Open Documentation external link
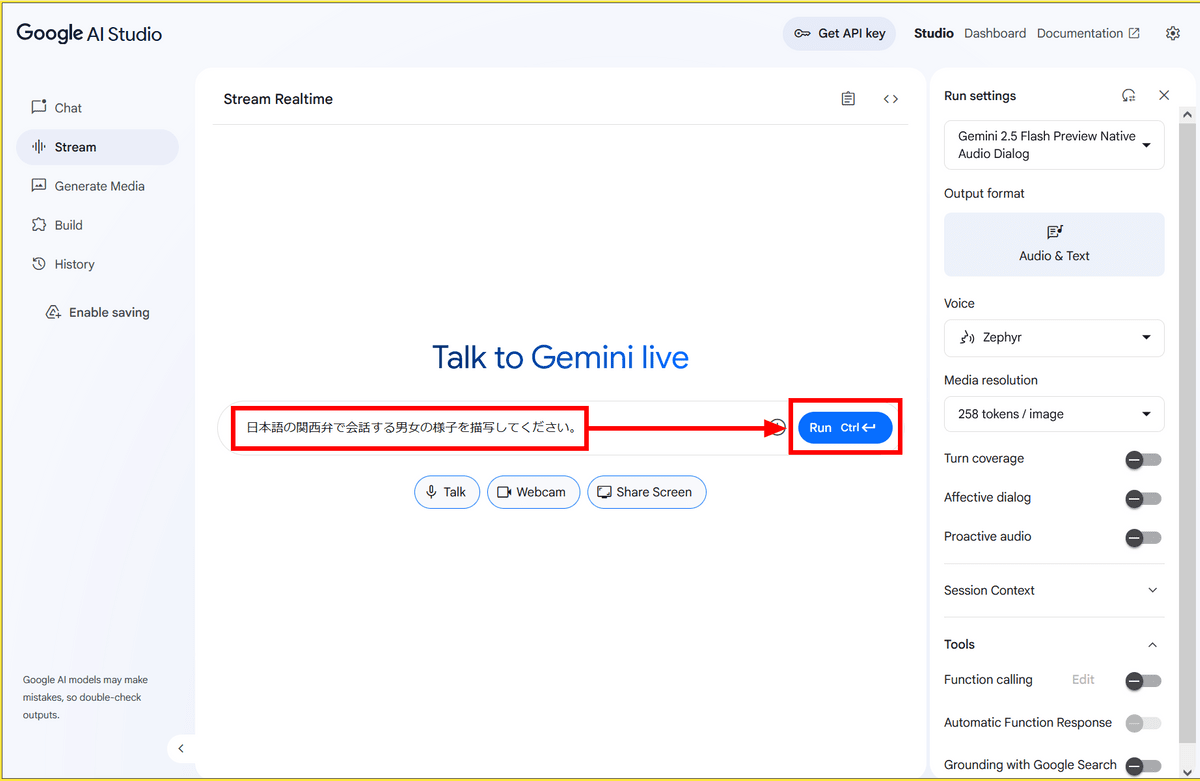The image size is (1200, 781). (1088, 33)
